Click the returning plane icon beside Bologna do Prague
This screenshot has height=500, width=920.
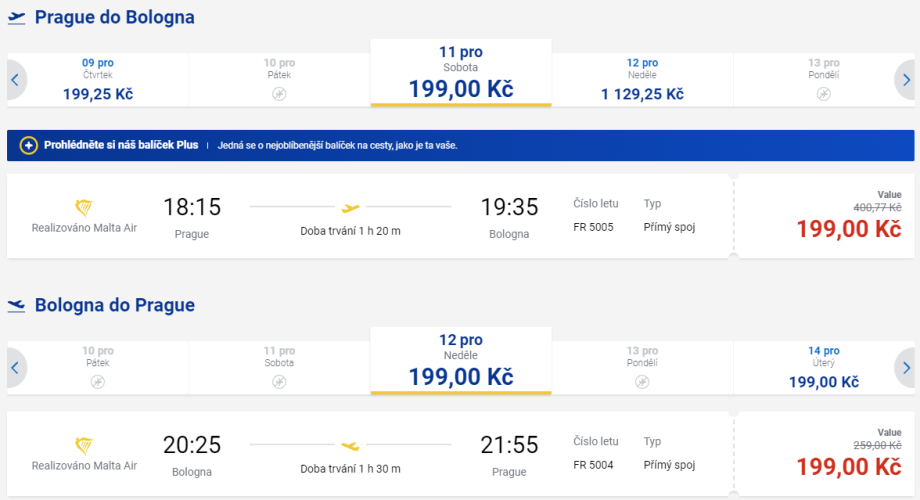tap(16, 305)
